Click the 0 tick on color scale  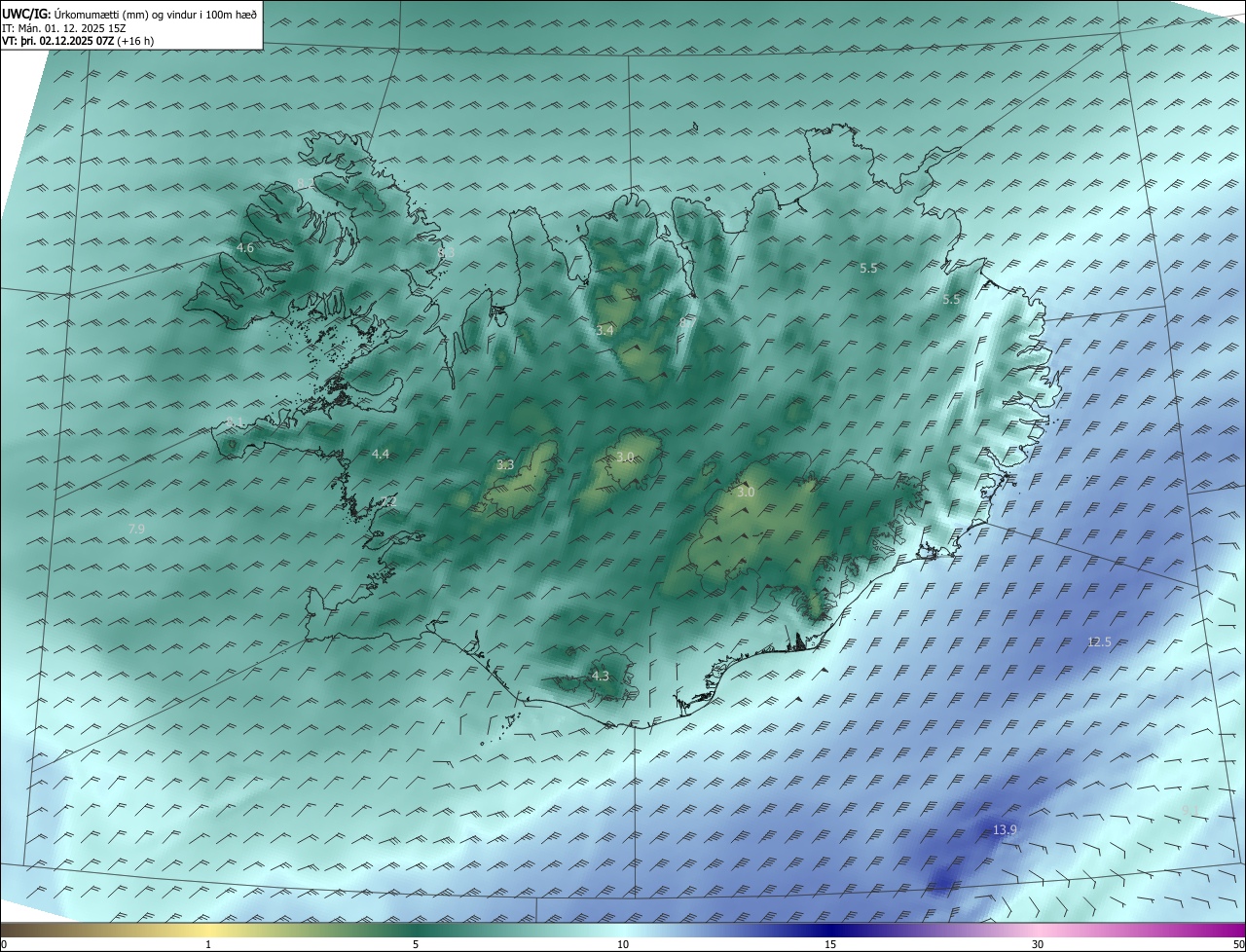(x=4, y=944)
